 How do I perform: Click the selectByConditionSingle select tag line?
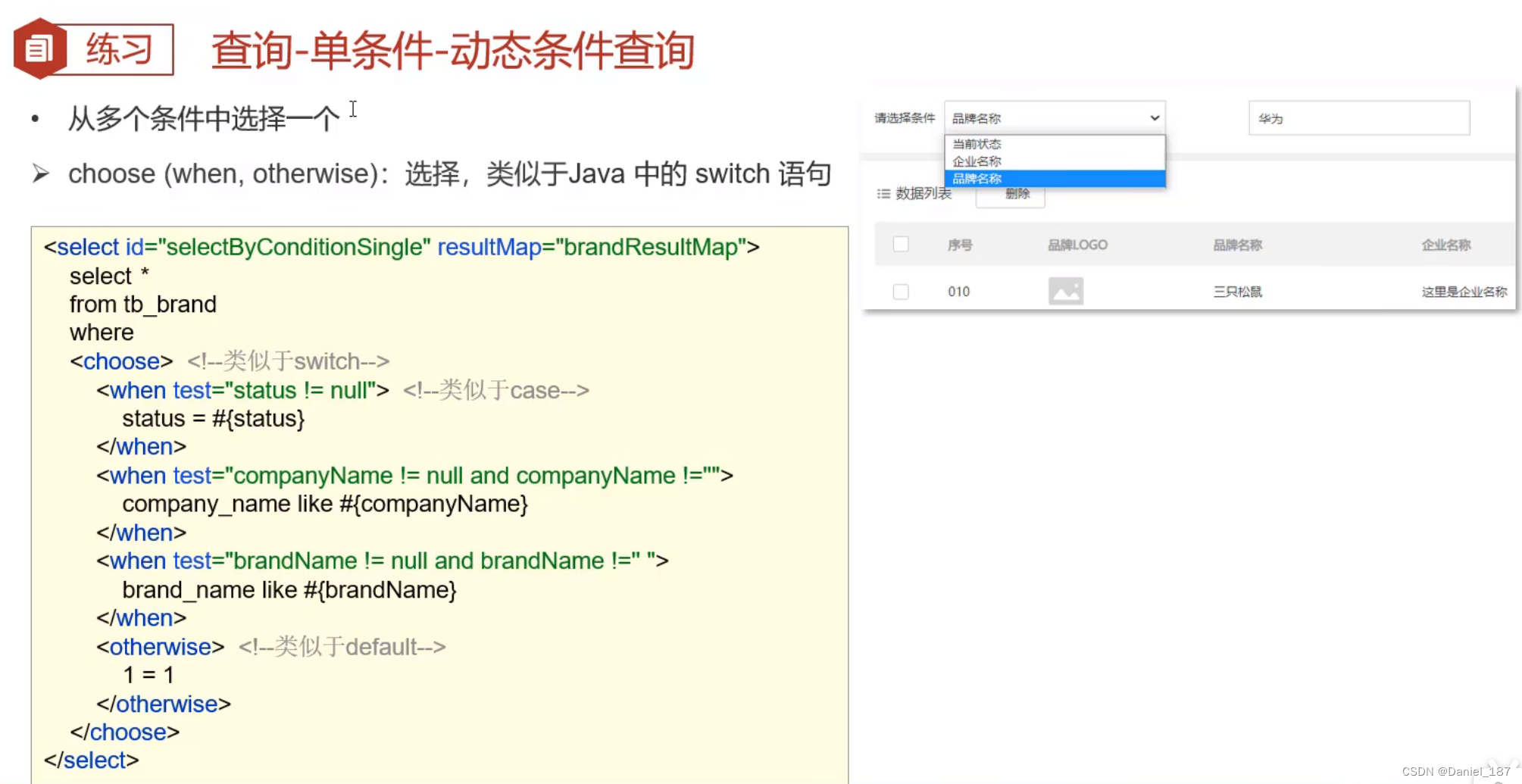[402, 247]
